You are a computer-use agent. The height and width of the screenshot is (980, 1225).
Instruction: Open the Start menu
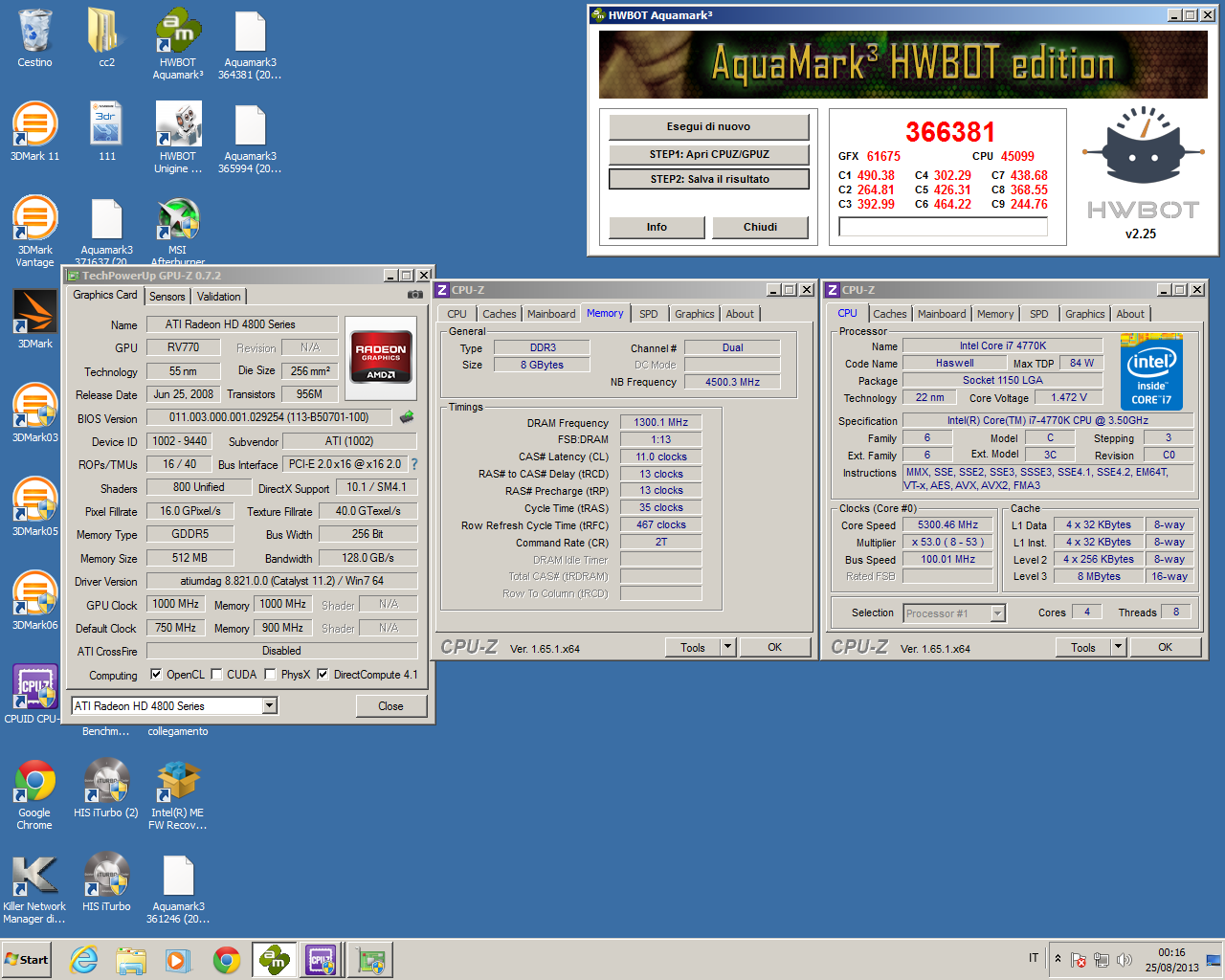[x=27, y=960]
